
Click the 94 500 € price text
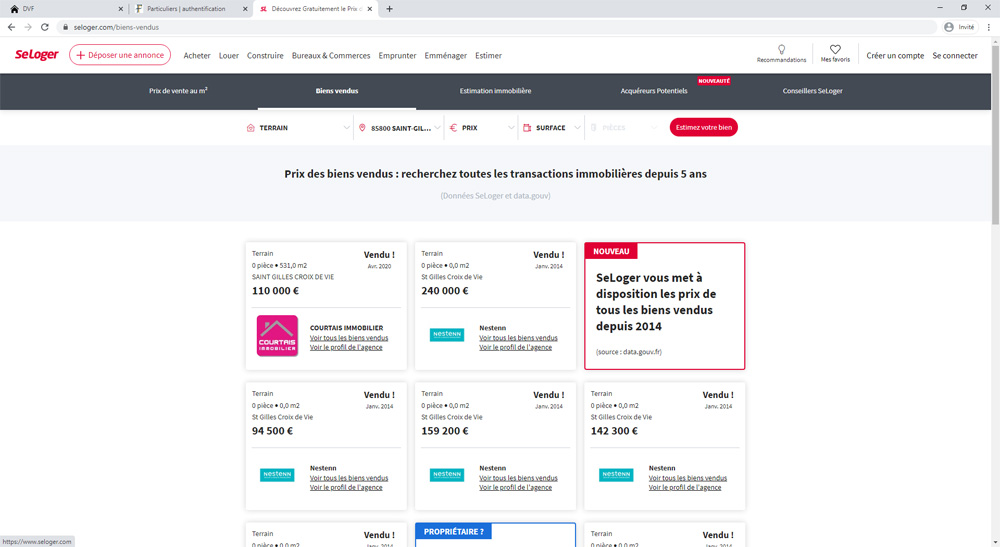point(272,431)
